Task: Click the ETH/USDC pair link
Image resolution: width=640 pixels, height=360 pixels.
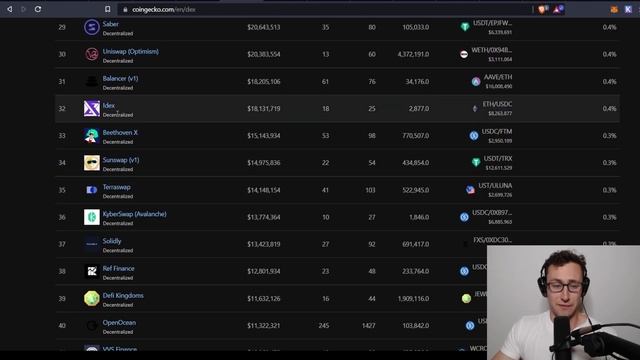Action: pyautogui.click(x=497, y=104)
